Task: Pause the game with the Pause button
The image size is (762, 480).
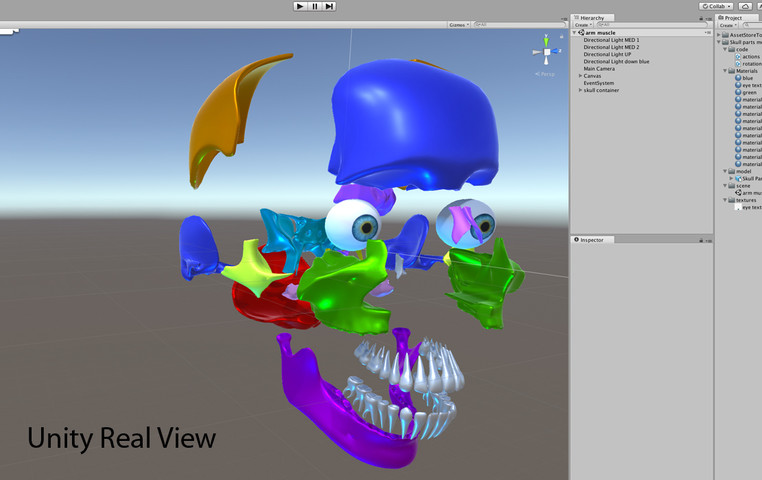Action: [314, 6]
